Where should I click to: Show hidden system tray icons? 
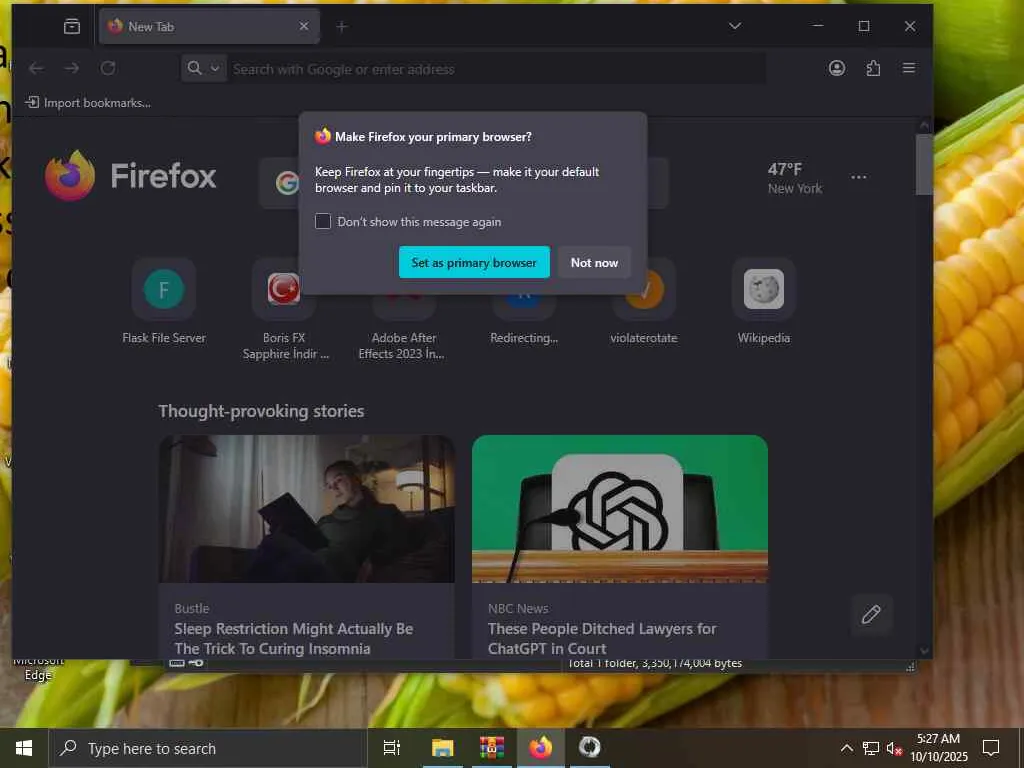click(846, 748)
